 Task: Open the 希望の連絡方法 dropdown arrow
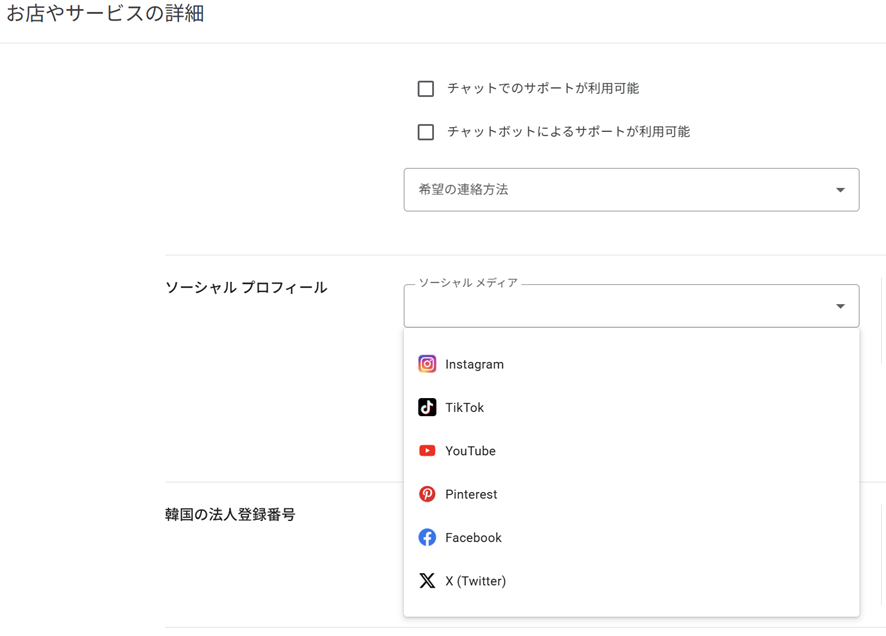pos(840,190)
